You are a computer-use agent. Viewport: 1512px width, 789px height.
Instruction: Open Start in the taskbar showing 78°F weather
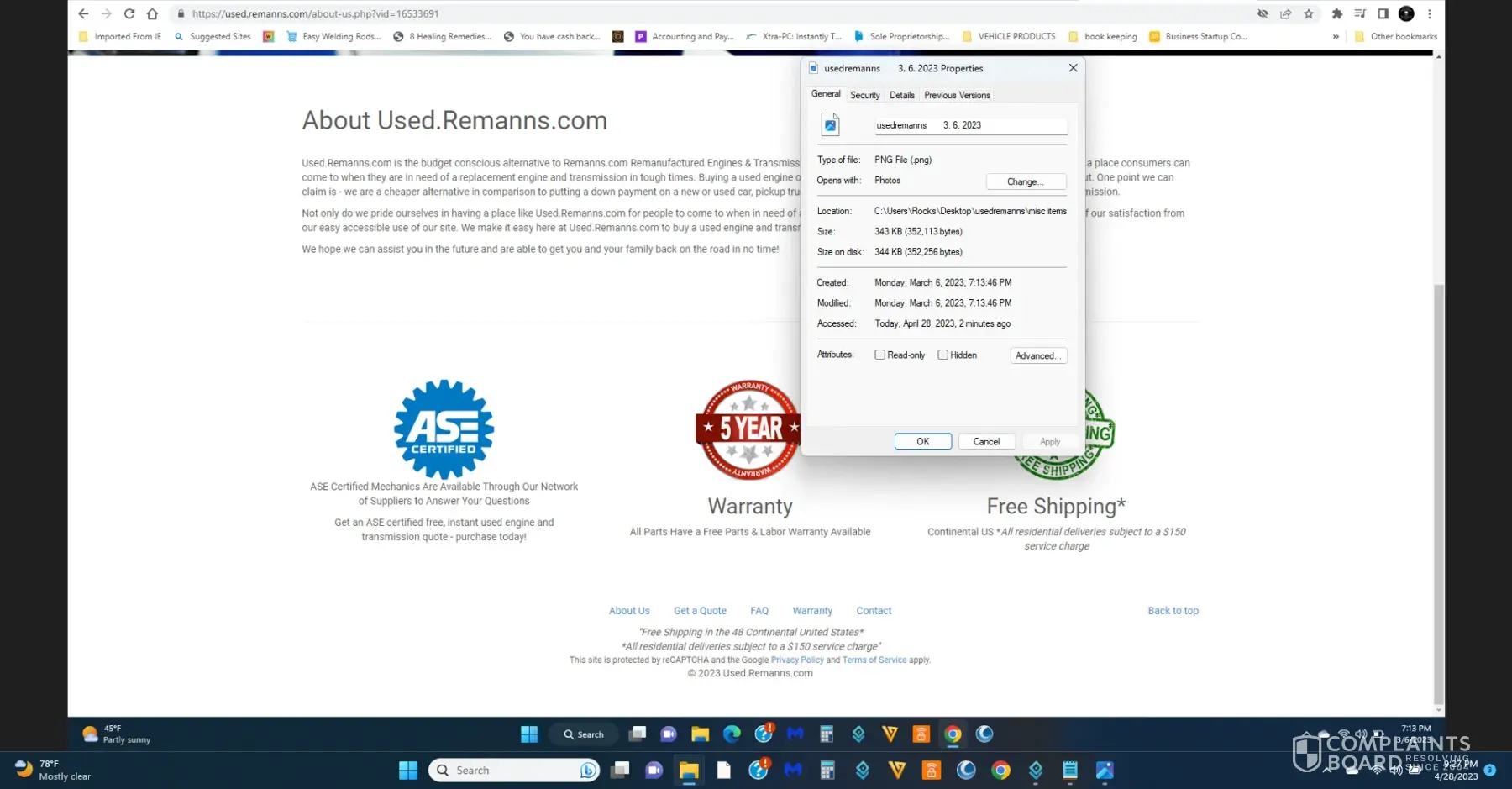[x=408, y=770]
